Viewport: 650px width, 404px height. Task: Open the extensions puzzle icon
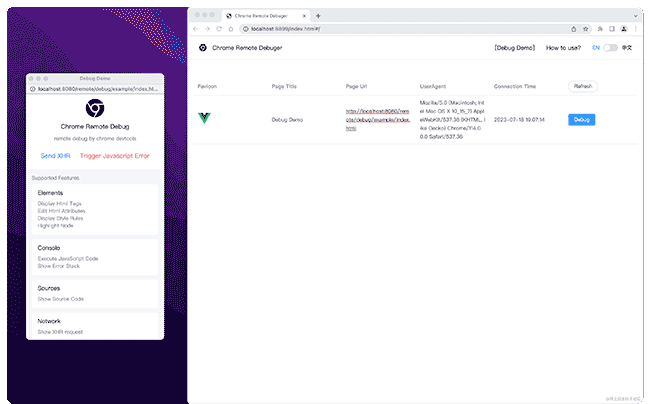(x=600, y=29)
